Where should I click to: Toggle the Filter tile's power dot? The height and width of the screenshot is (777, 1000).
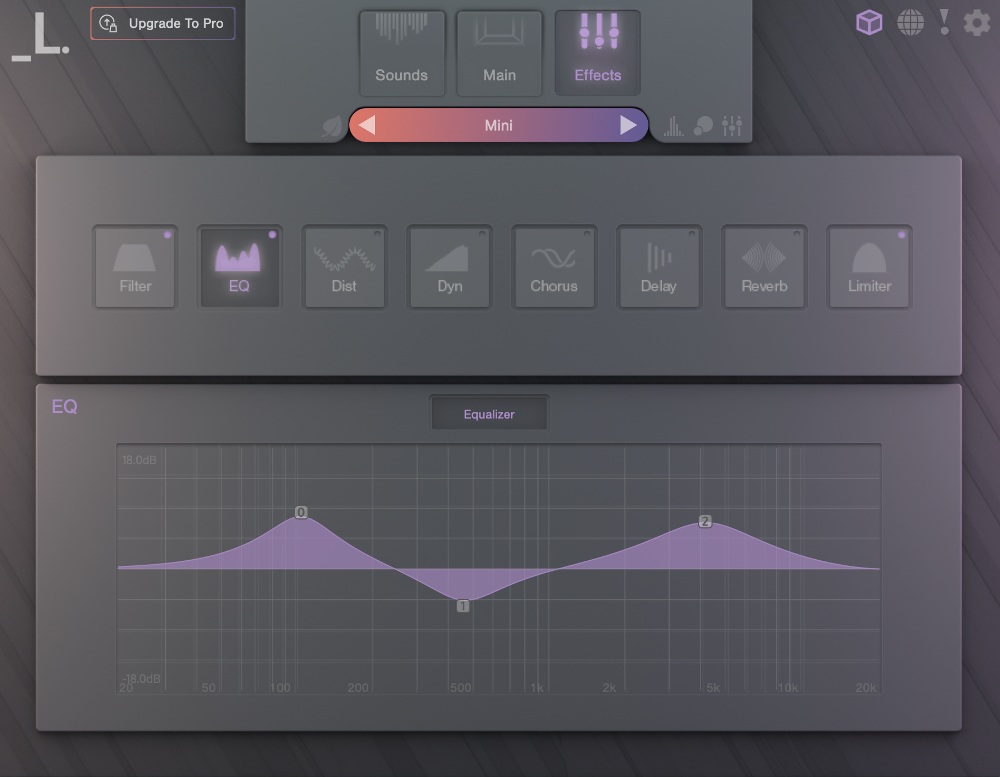click(166, 233)
